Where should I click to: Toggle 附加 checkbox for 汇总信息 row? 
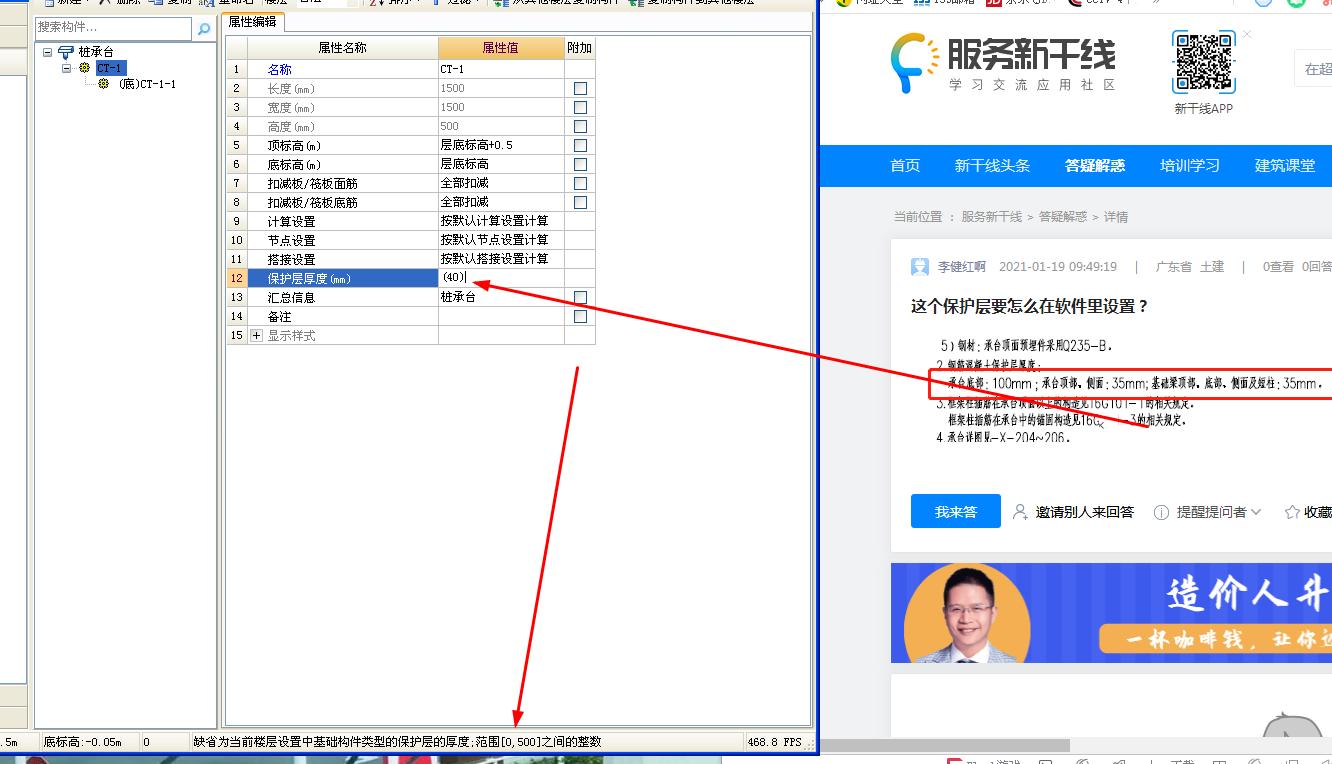pyautogui.click(x=580, y=297)
